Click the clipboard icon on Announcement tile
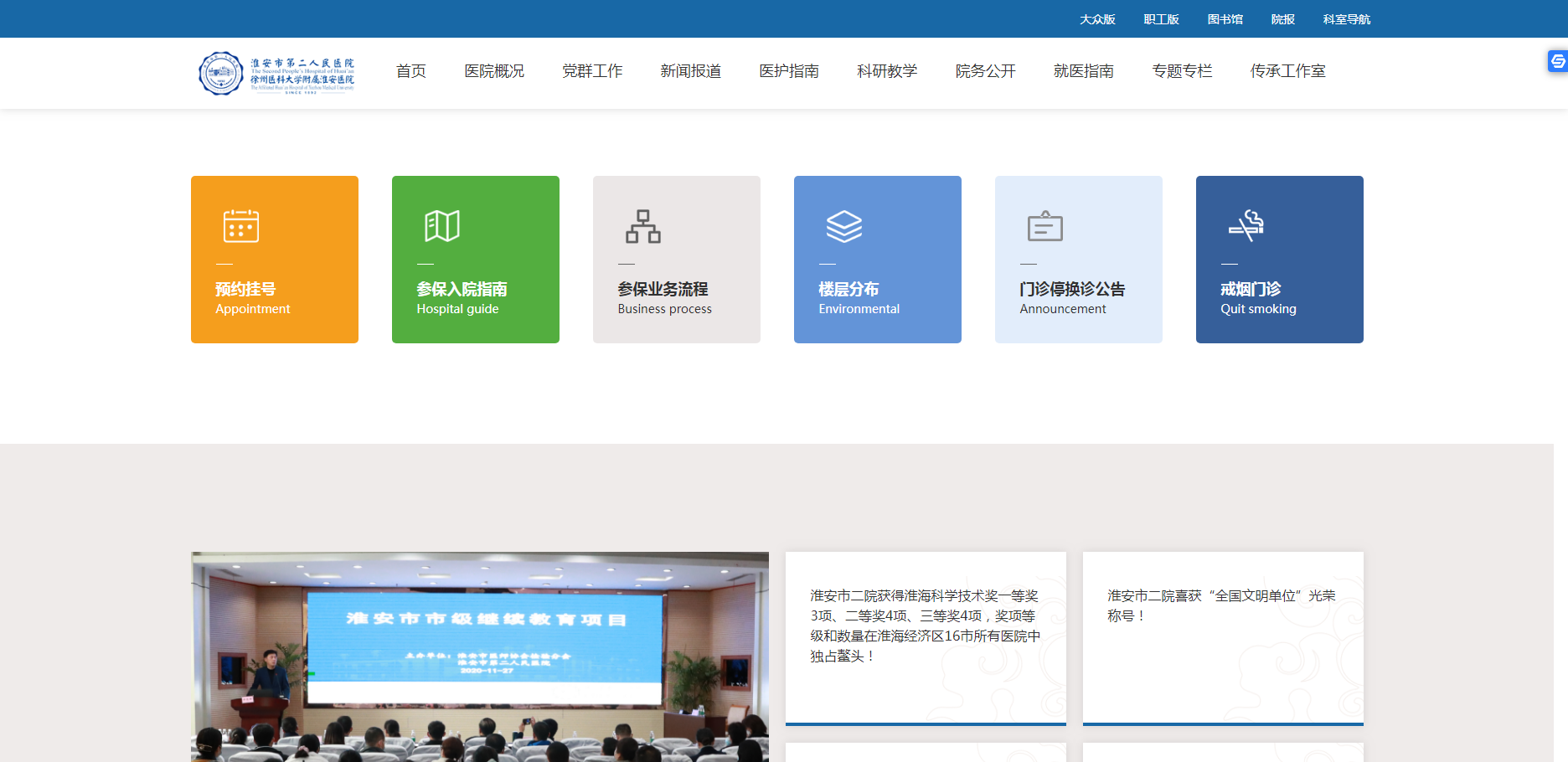This screenshot has width=1568, height=762. pyautogui.click(x=1044, y=226)
